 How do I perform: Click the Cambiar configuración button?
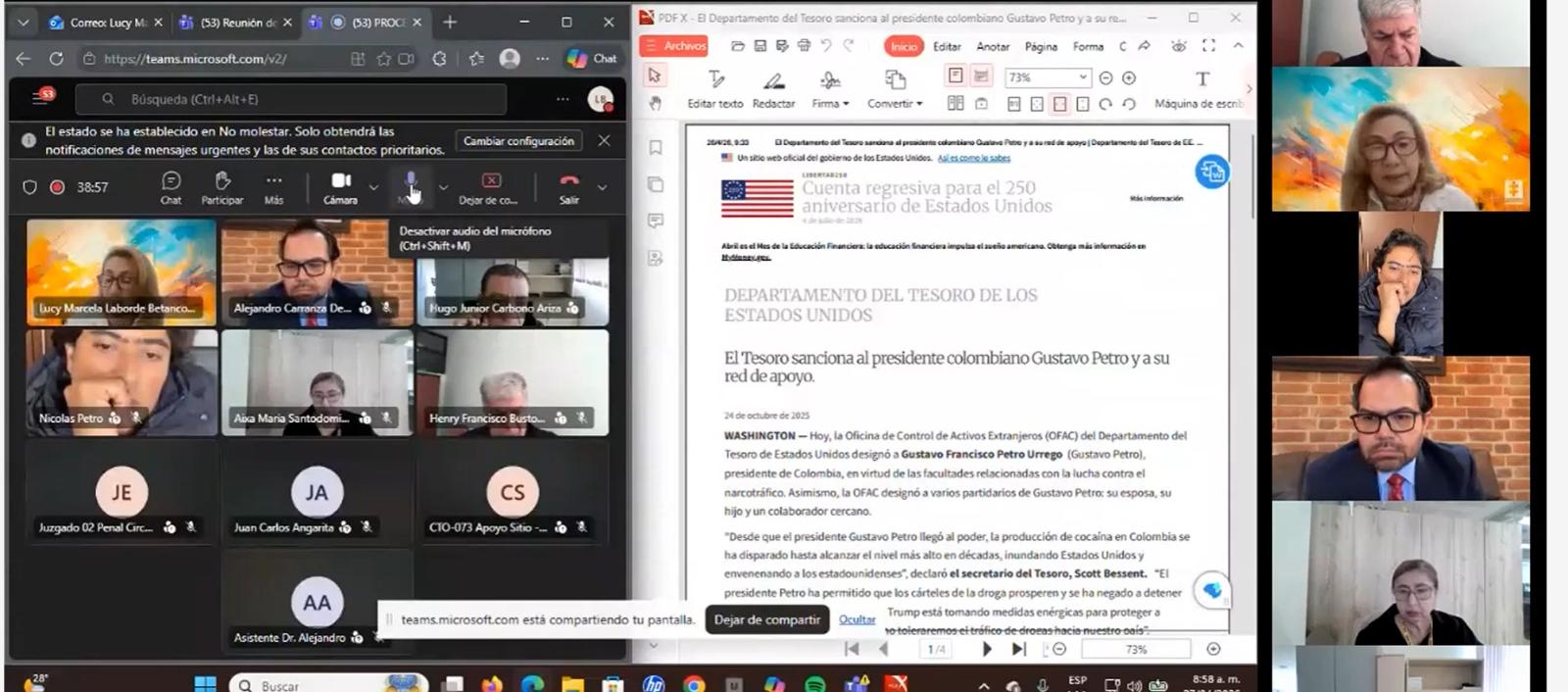pyautogui.click(x=518, y=141)
